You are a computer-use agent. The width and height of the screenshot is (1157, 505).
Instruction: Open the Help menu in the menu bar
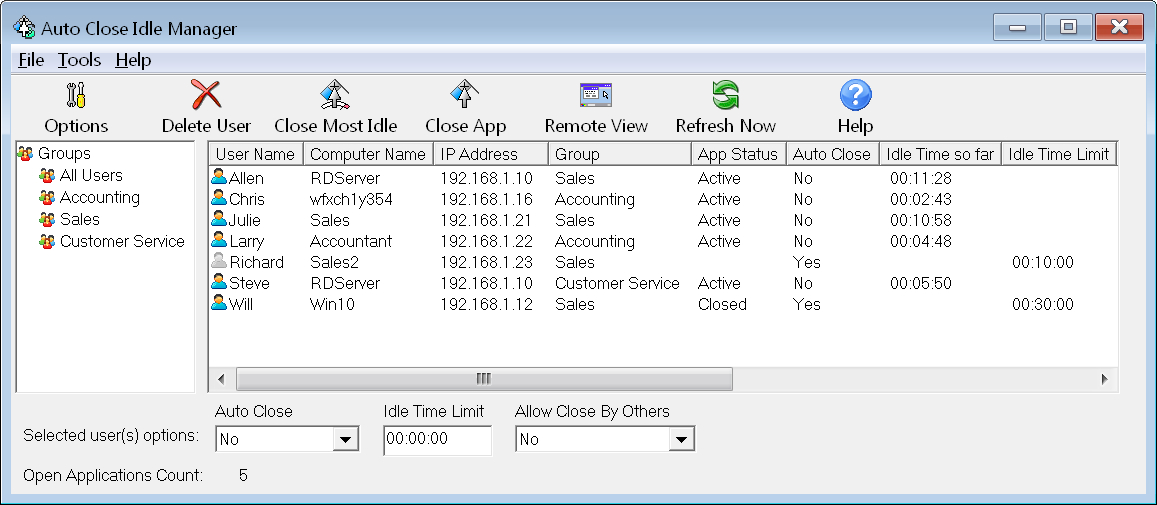tap(134, 61)
